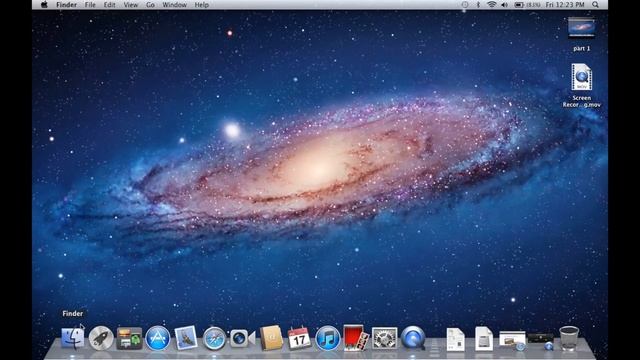Open FaceTime camera icon in Dock

tap(242, 338)
